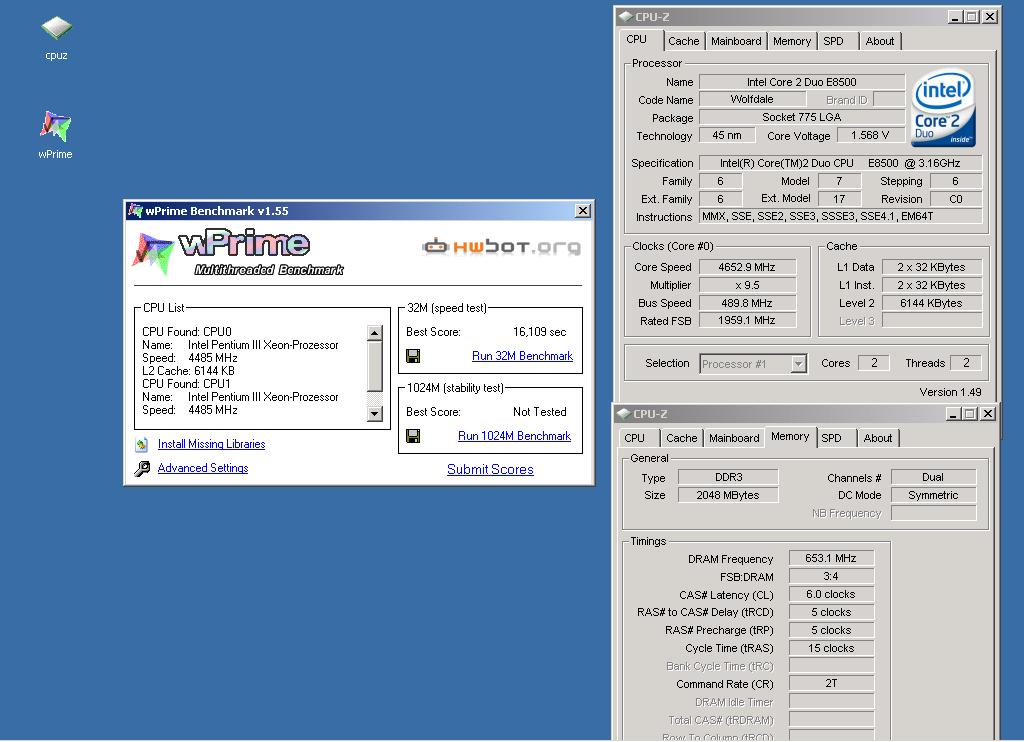
Task: Click the memory Type value DDR3
Action: point(728,477)
